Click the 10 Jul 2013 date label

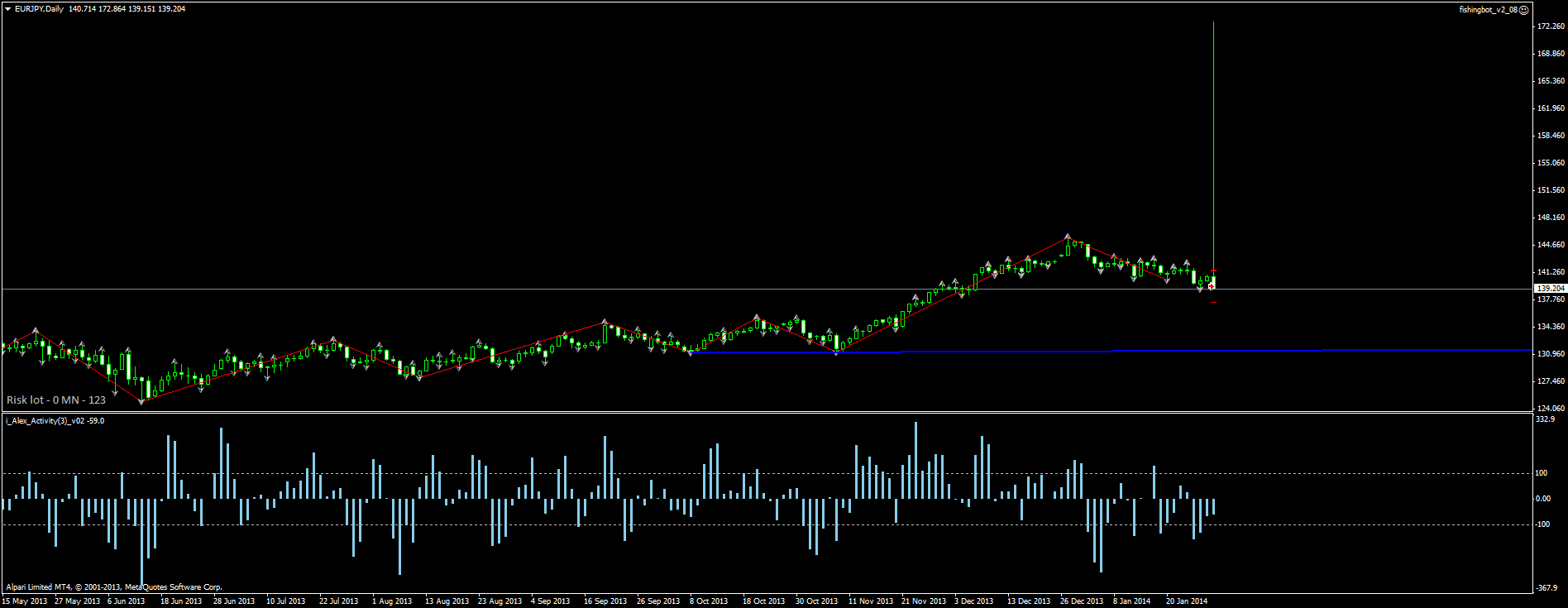pyautogui.click(x=286, y=601)
